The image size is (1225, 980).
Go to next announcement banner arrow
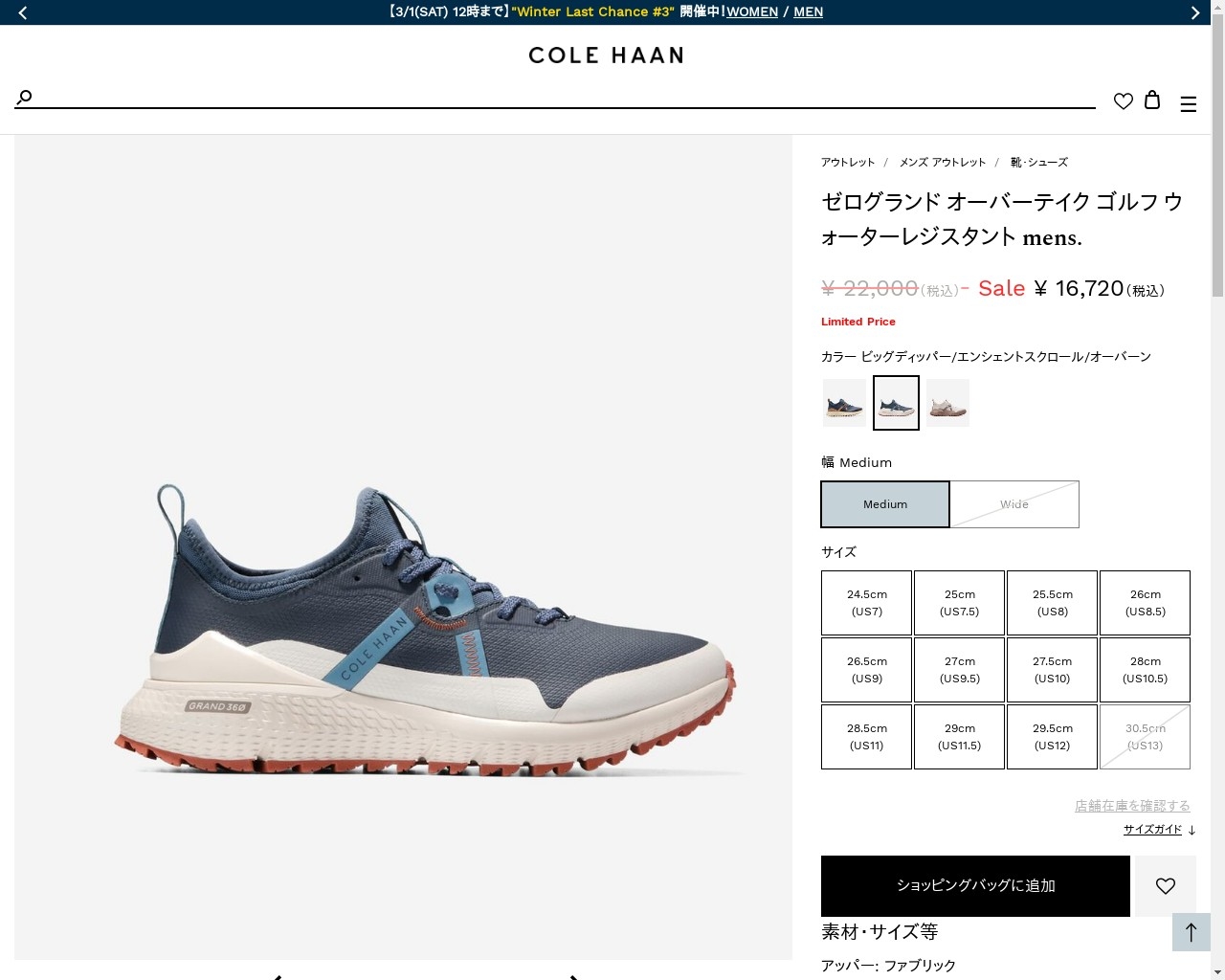[x=1194, y=12]
